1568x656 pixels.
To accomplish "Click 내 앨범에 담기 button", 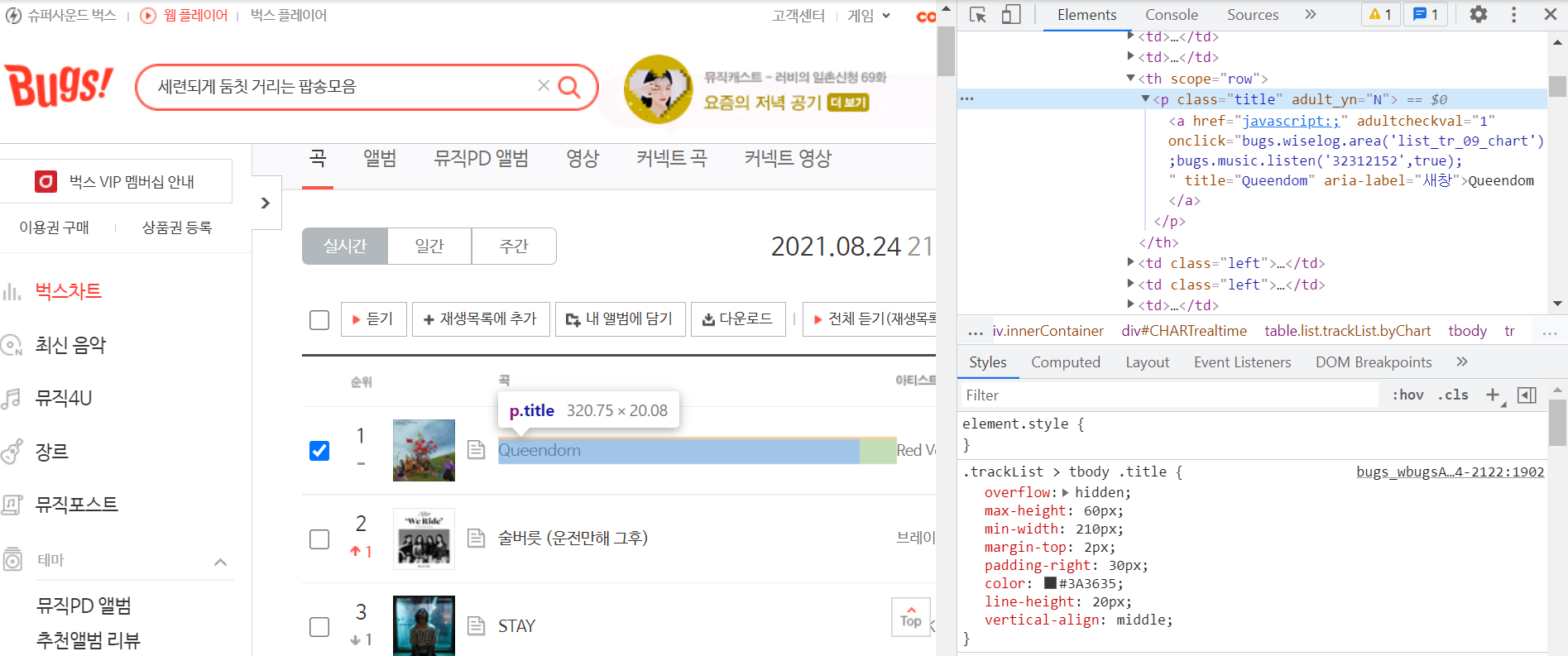I will 620,318.
